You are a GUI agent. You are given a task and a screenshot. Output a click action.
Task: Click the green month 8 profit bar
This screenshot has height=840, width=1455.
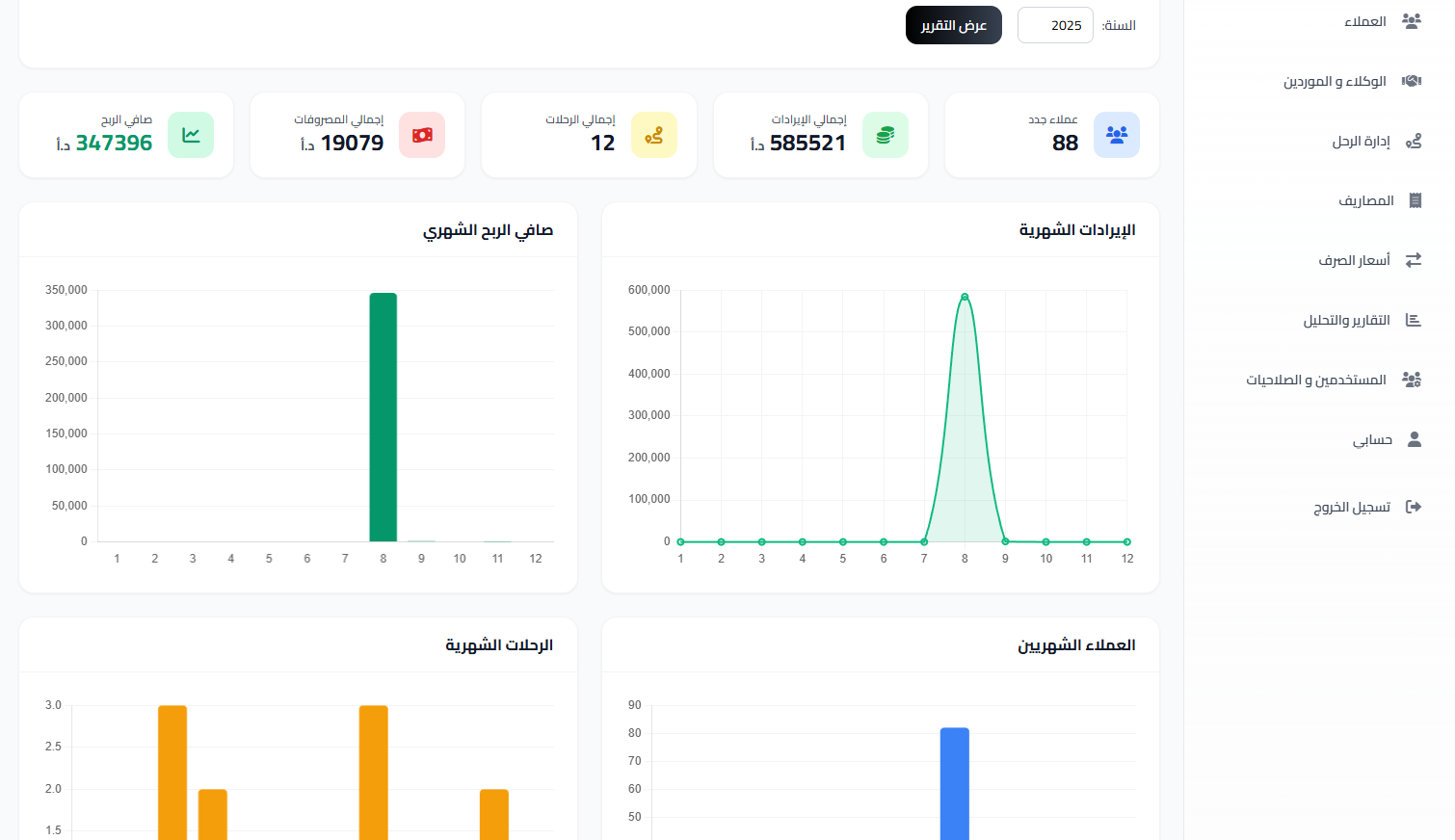(383, 417)
